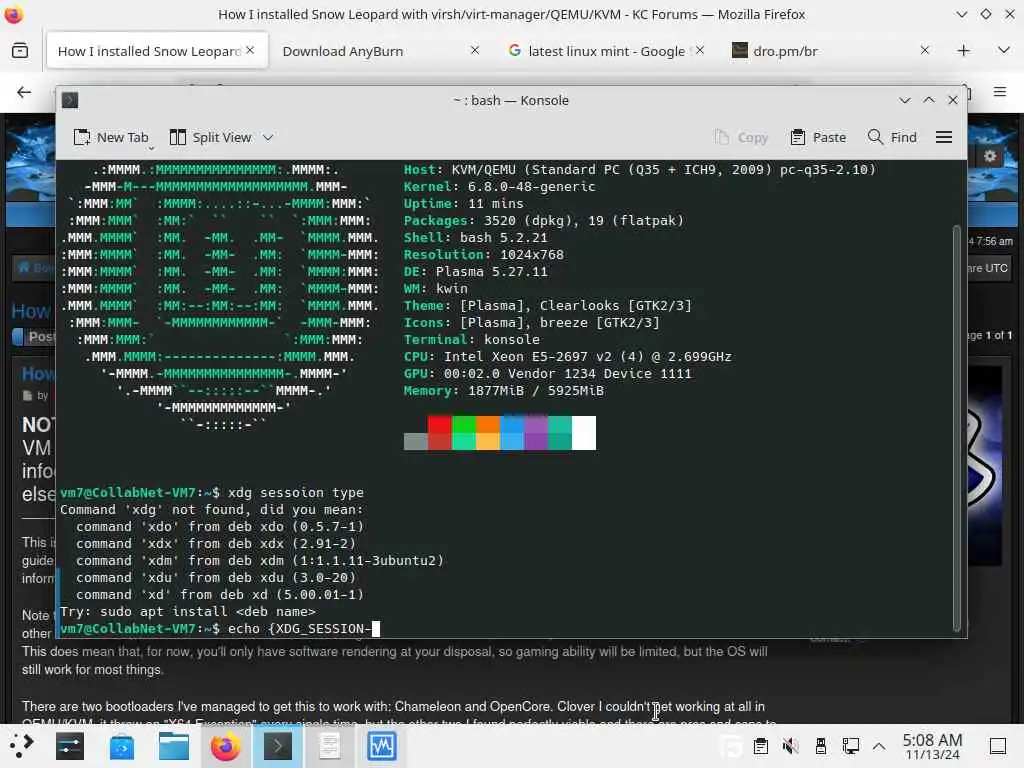Screen dimensions: 1024x768
Task: Open the text document taskbar entry
Action: [x=329, y=746]
